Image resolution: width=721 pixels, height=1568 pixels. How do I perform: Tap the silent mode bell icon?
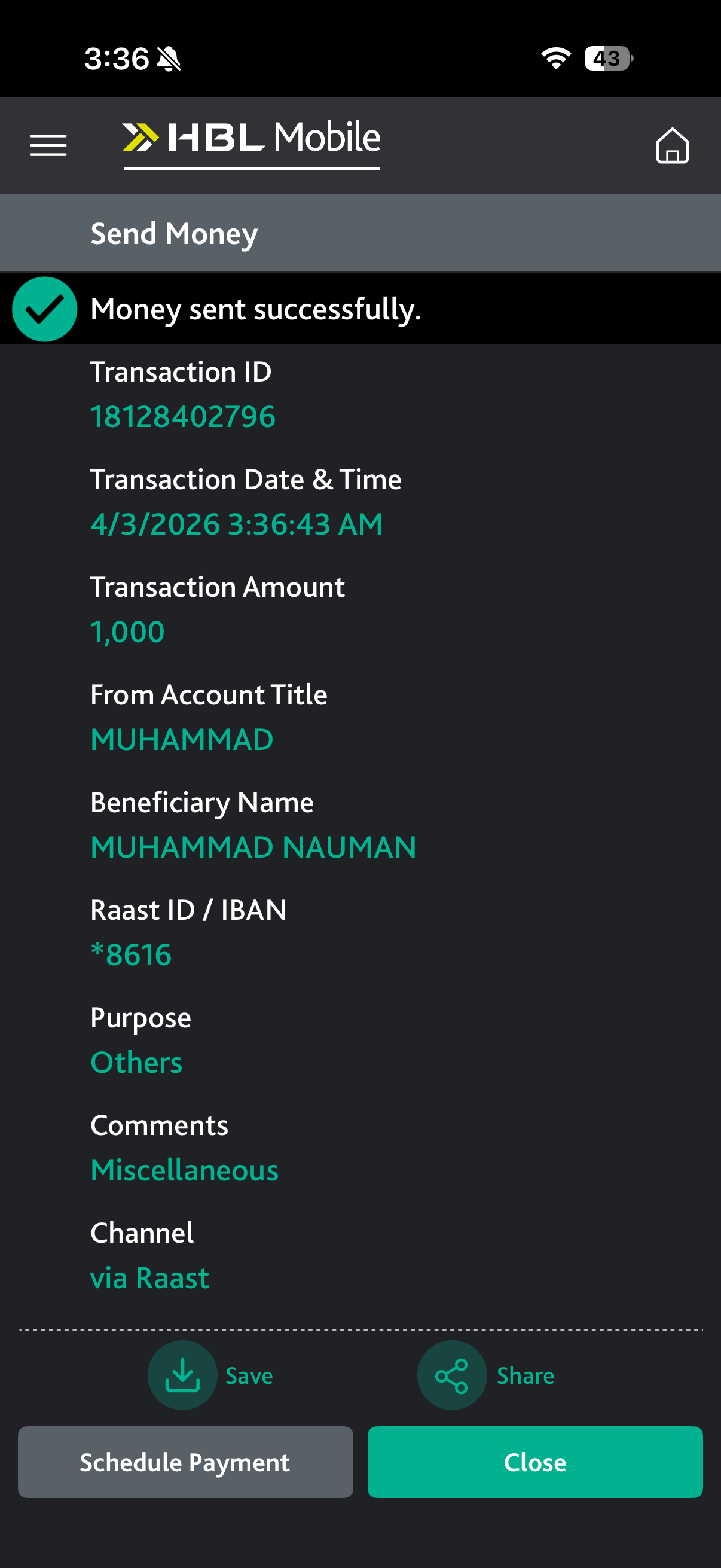click(169, 60)
